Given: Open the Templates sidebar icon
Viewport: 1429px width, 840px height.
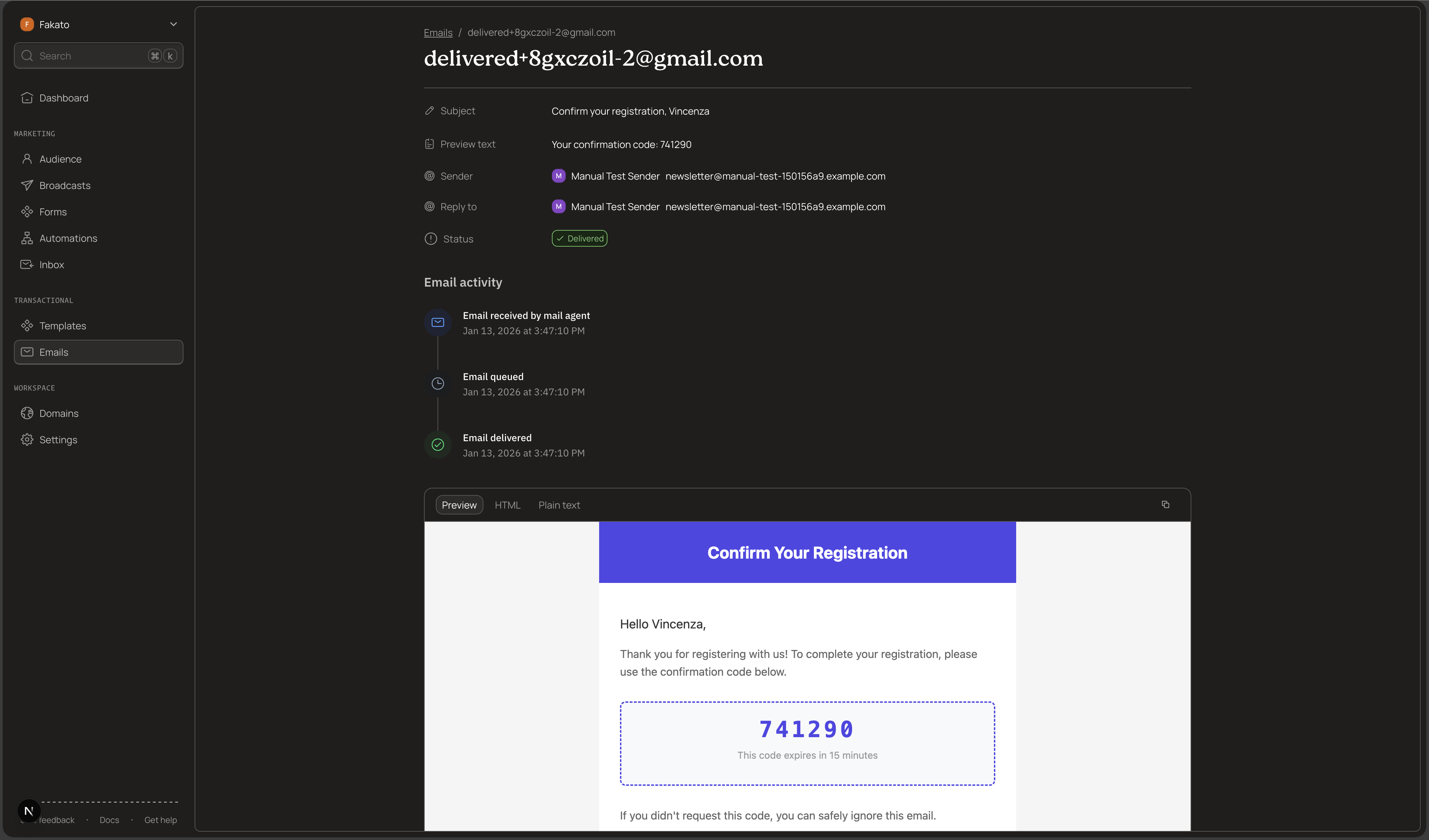Looking at the screenshot, I should point(27,326).
